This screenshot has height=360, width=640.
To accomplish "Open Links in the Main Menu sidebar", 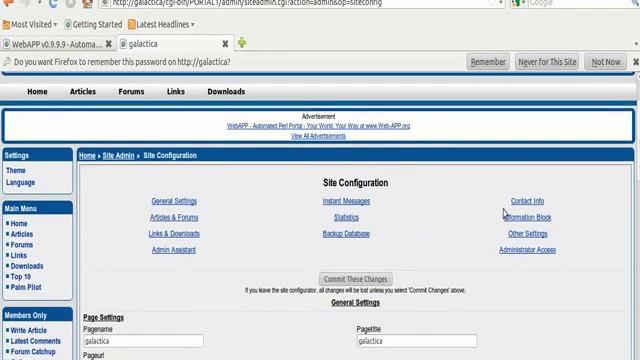I will pyautogui.click(x=18, y=256).
